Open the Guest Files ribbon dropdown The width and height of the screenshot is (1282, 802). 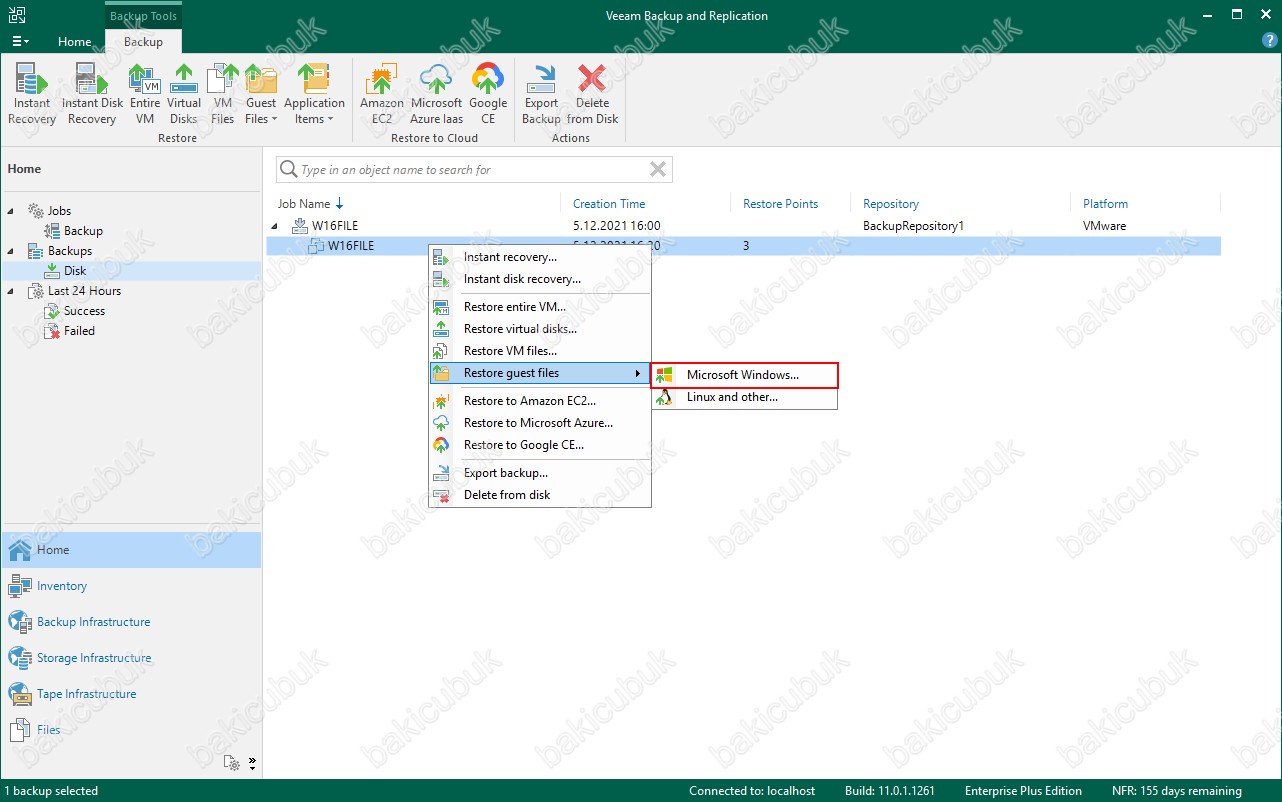(261, 94)
